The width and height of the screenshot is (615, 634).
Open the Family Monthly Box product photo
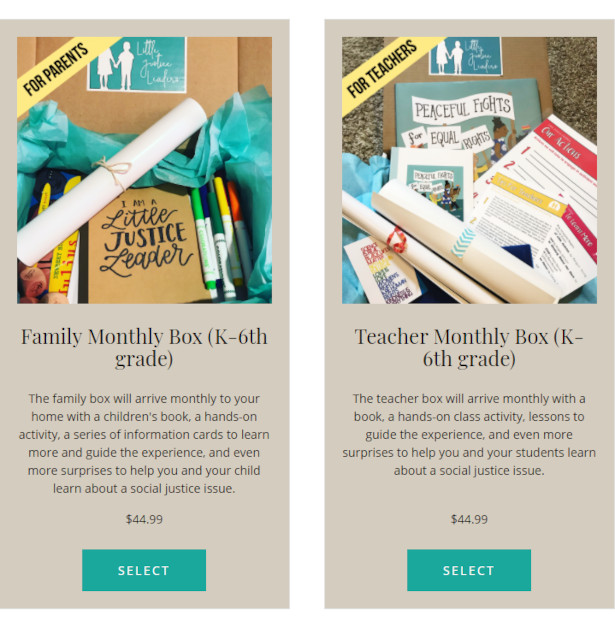point(144,170)
